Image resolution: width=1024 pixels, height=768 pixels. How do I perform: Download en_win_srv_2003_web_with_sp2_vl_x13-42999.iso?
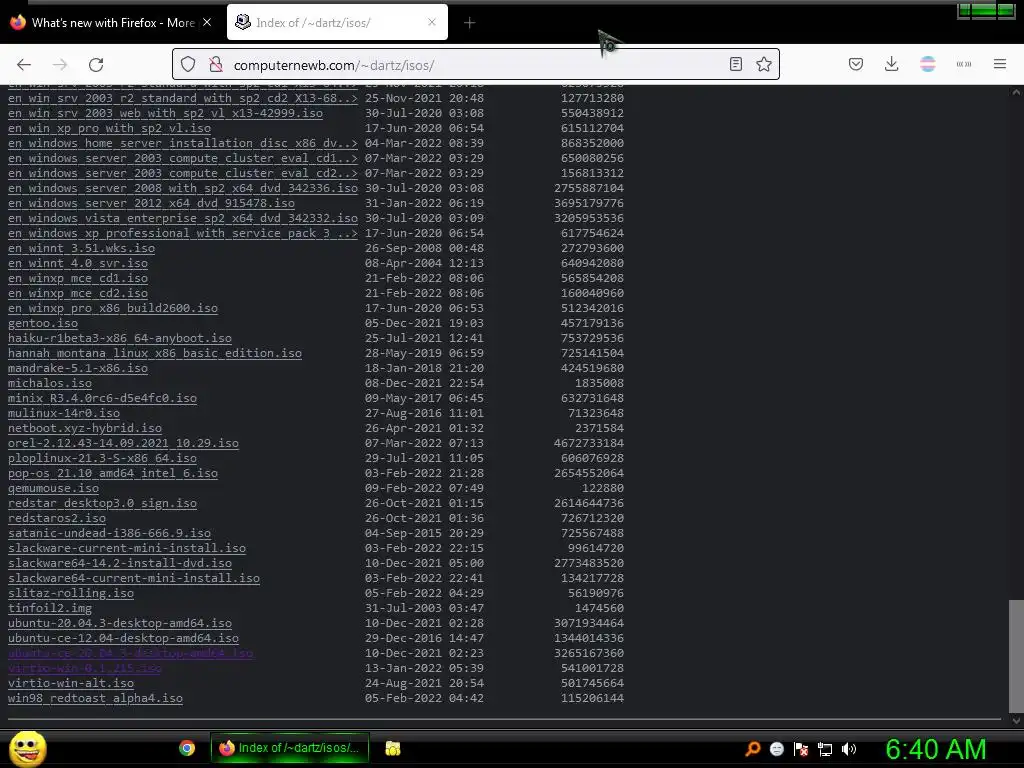tap(165, 113)
